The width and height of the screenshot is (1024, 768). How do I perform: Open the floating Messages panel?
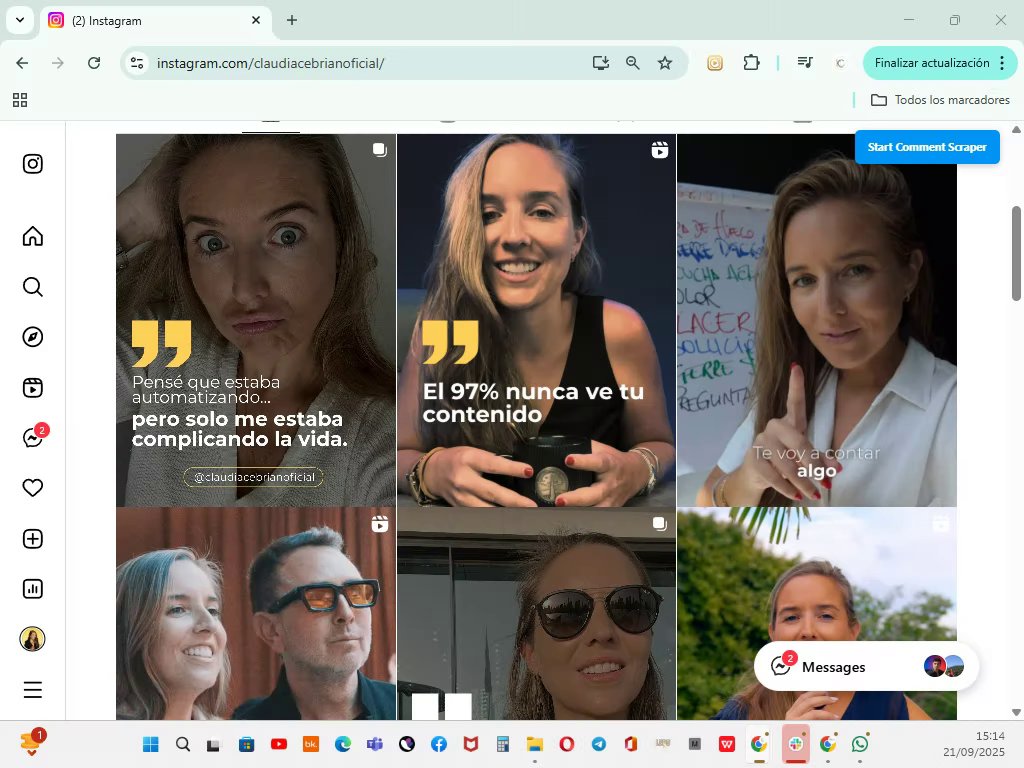tap(866, 667)
